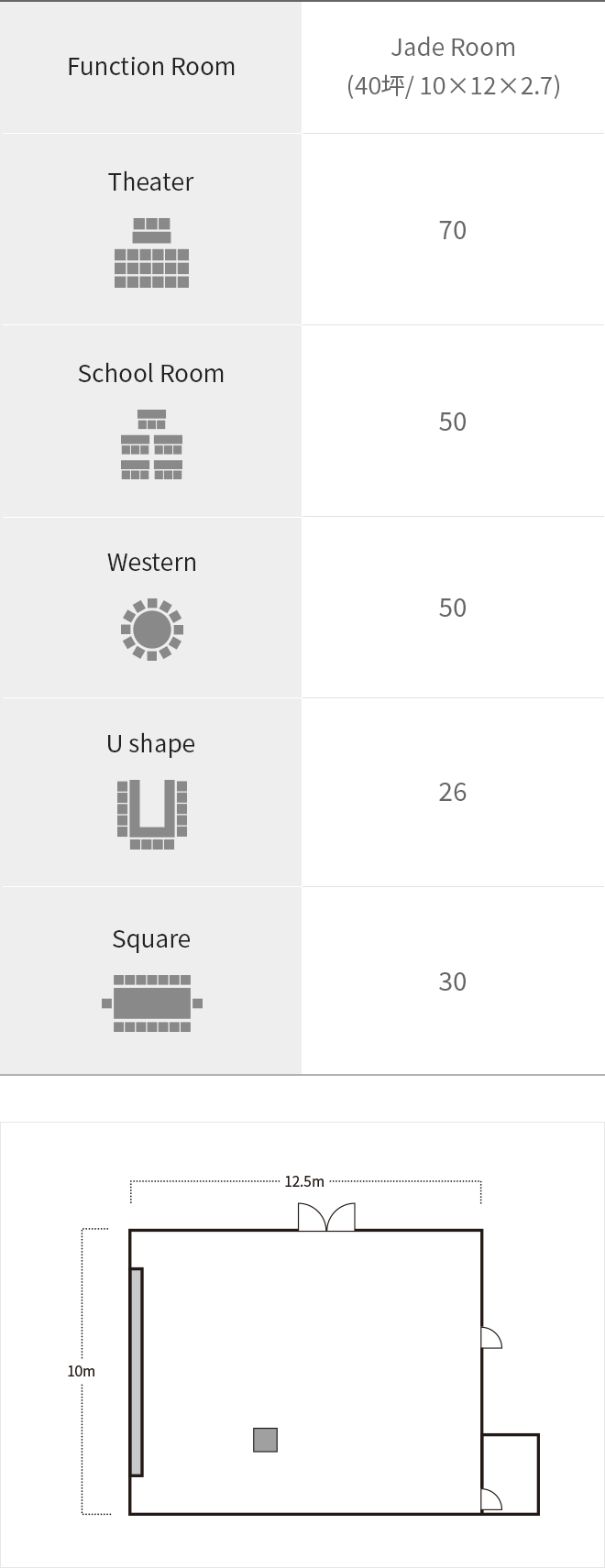This screenshot has width=605, height=1568.
Task: Click the U shape layout icon
Action: (x=151, y=814)
